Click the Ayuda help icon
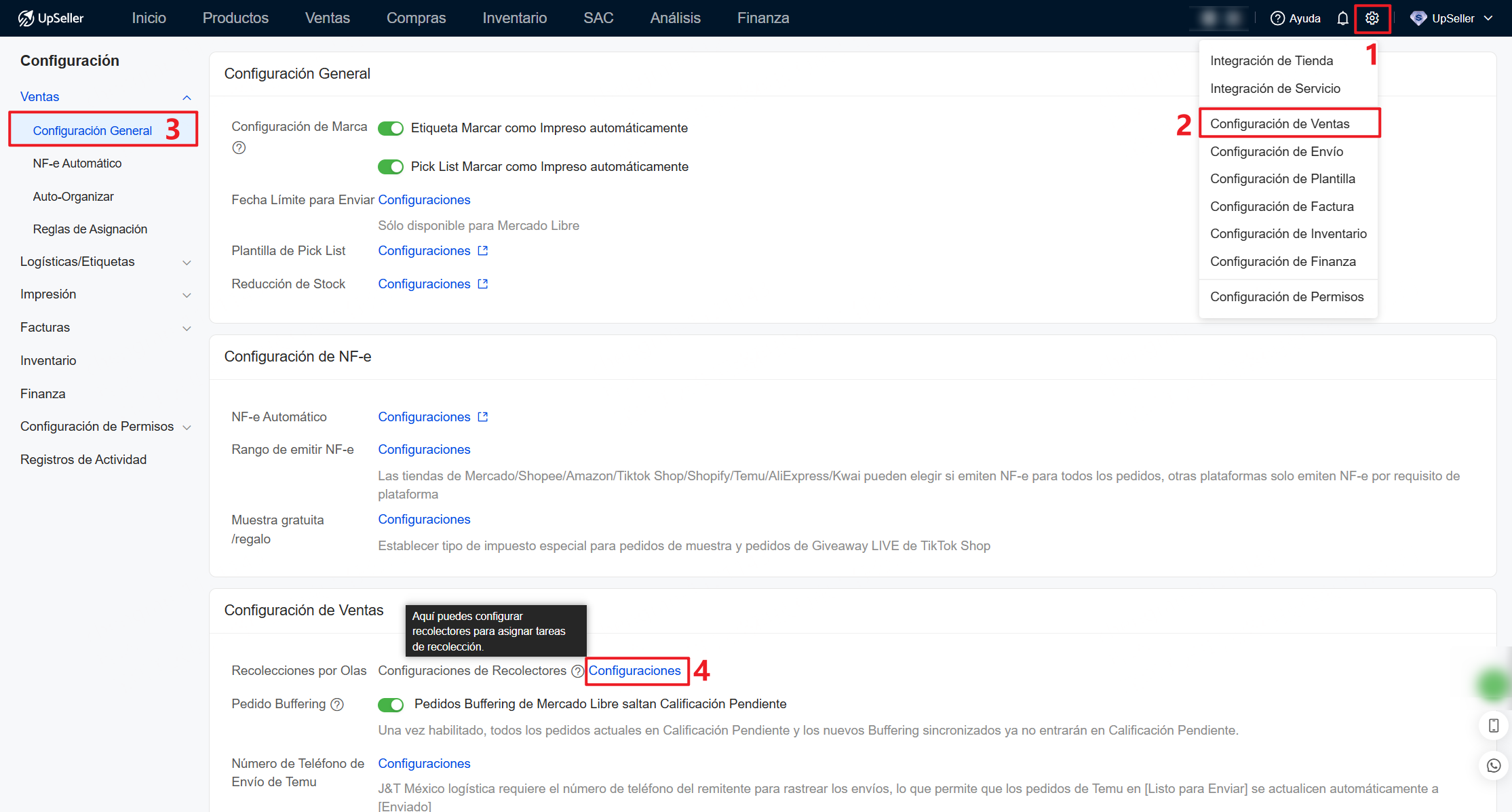 click(1277, 18)
